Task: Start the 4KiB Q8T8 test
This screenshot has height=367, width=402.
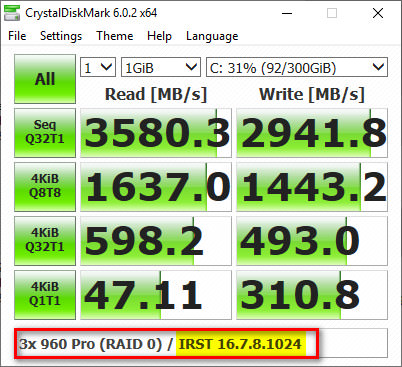Action: (45, 187)
